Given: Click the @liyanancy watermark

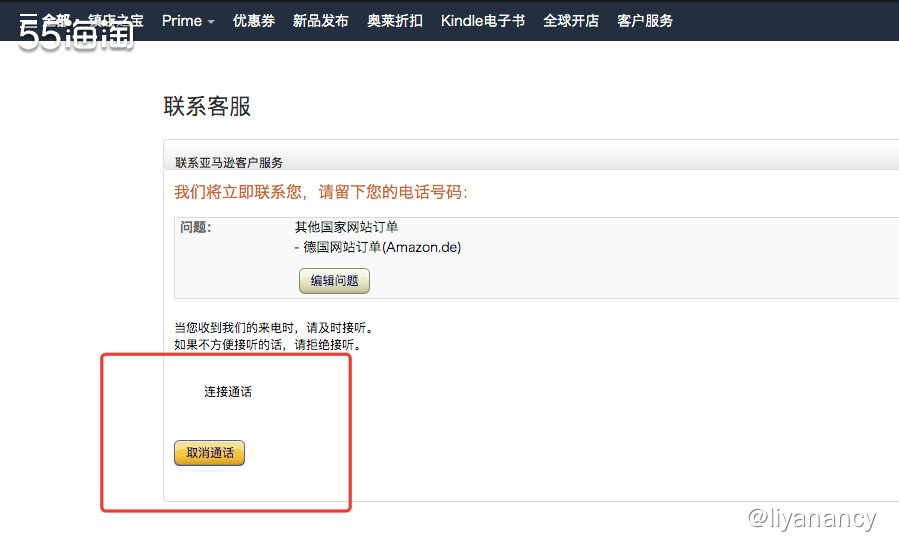Looking at the screenshot, I should pos(811,519).
